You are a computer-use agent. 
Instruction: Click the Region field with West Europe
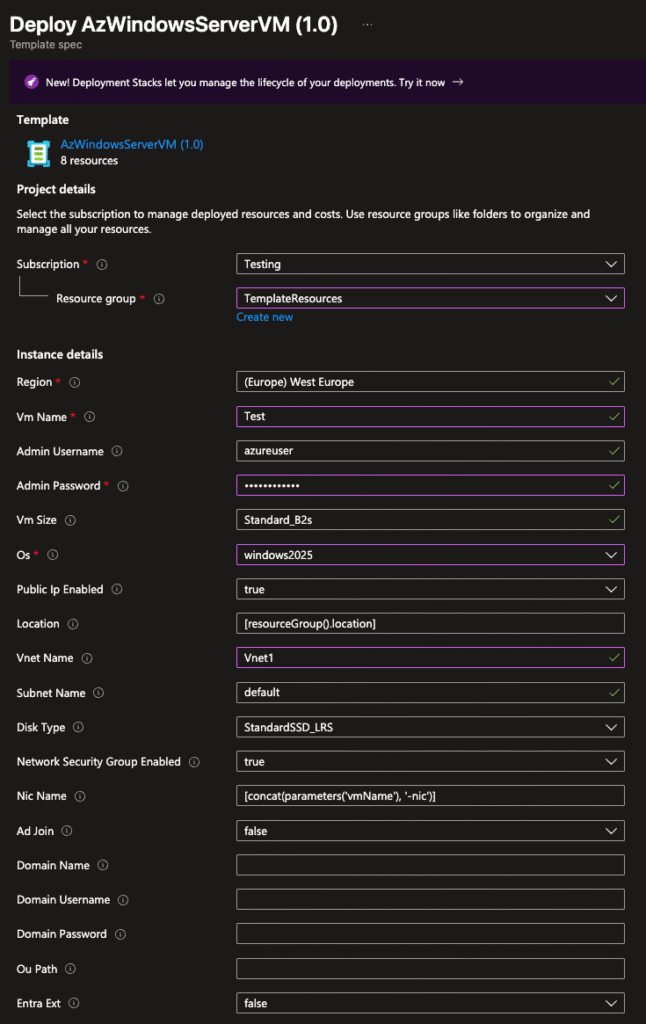(430, 382)
